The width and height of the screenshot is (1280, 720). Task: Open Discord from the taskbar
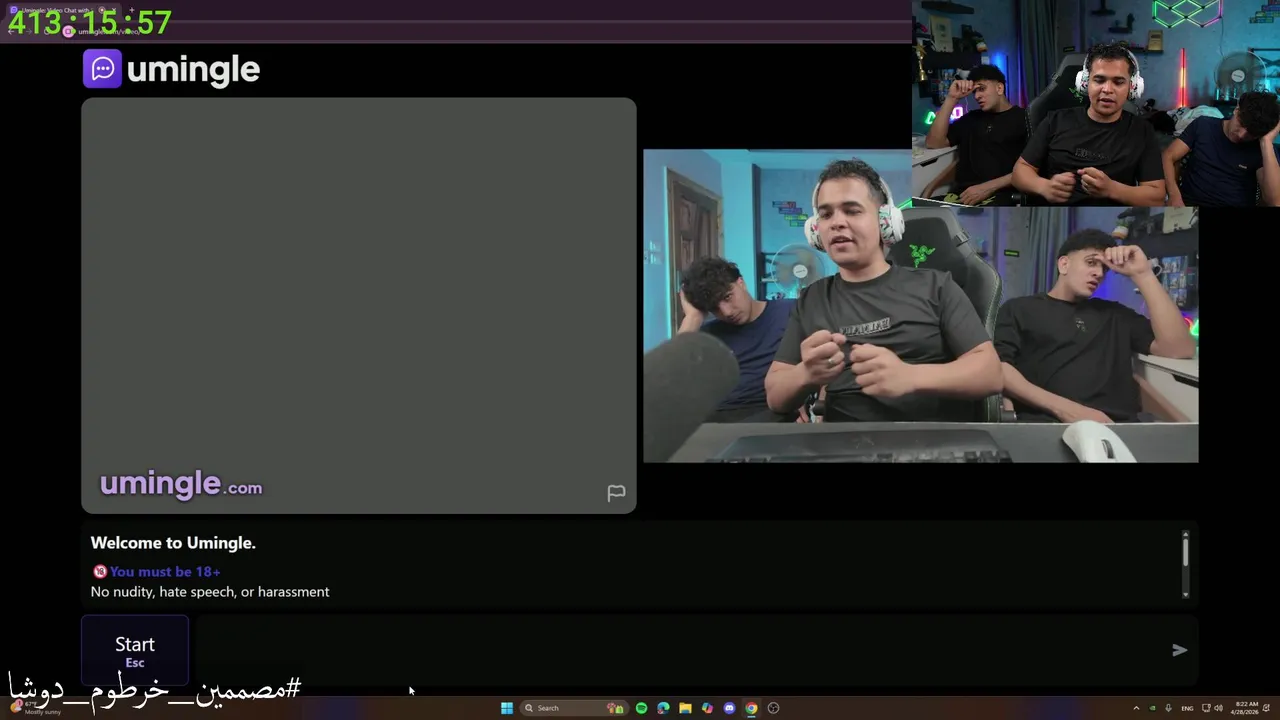pos(729,708)
